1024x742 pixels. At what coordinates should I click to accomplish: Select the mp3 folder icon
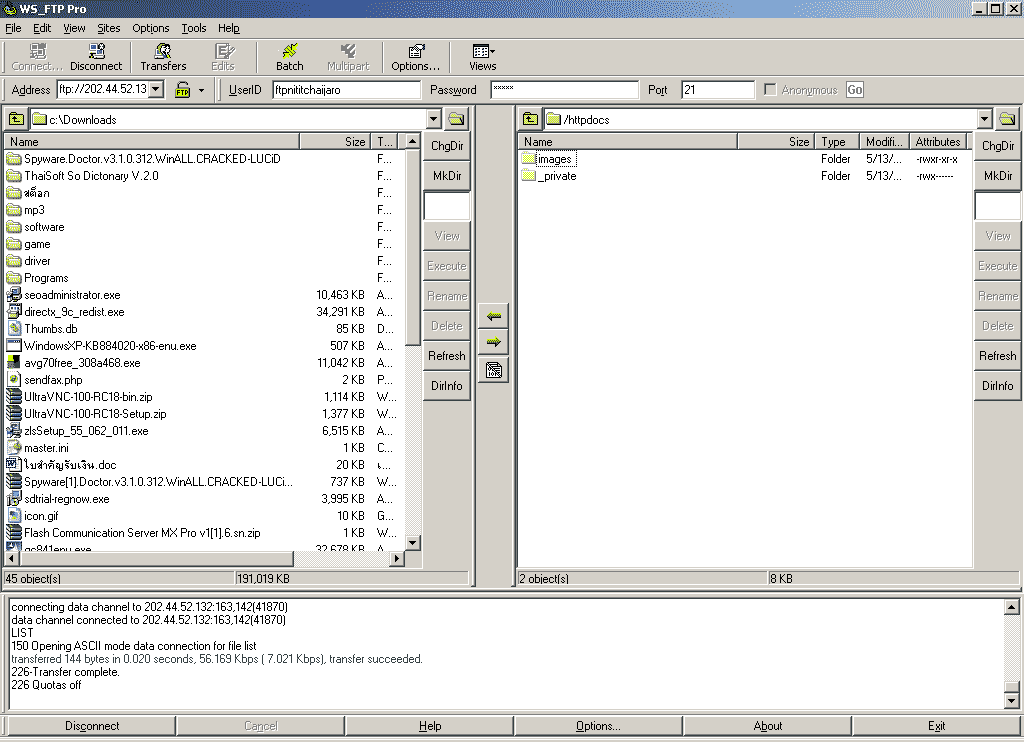coord(14,210)
